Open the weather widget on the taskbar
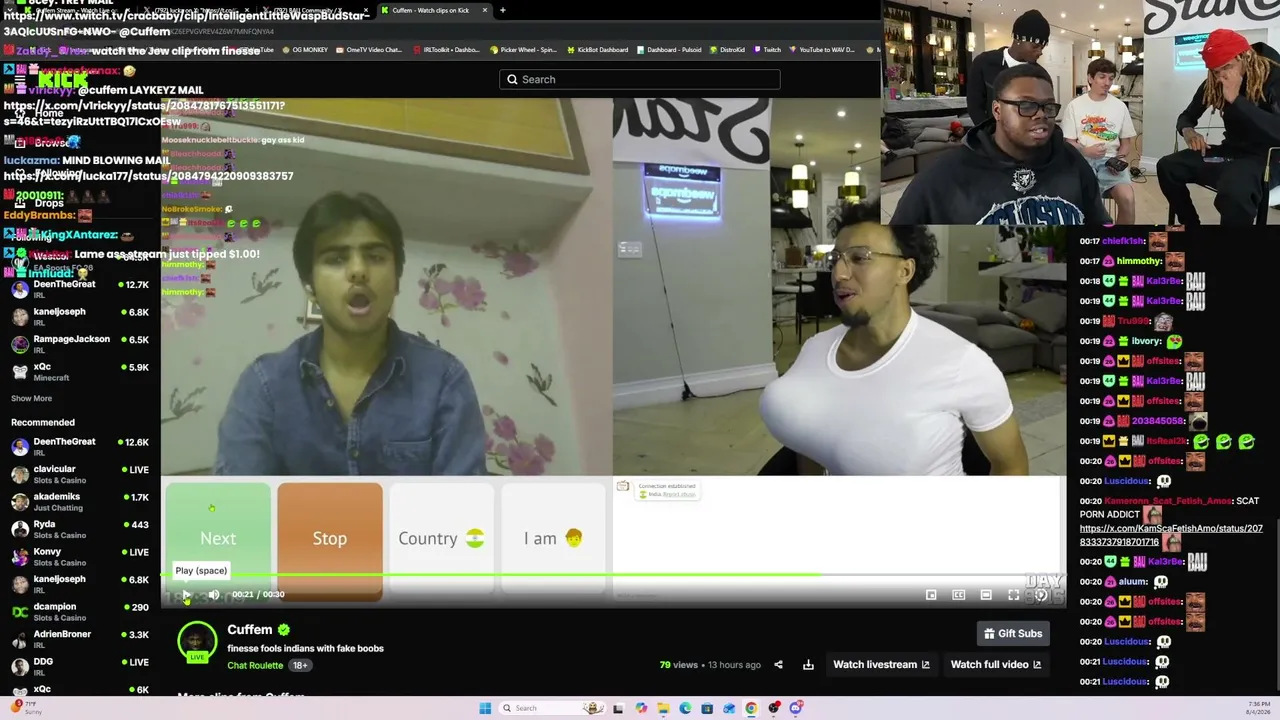This screenshot has height=720, width=1280. pos(24,707)
